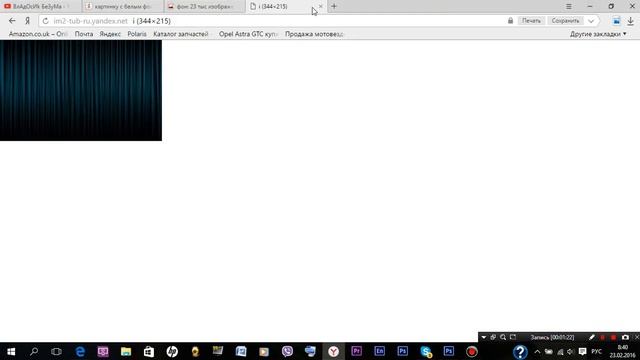Open the Opel Astra GTC bookmark

[248, 34]
